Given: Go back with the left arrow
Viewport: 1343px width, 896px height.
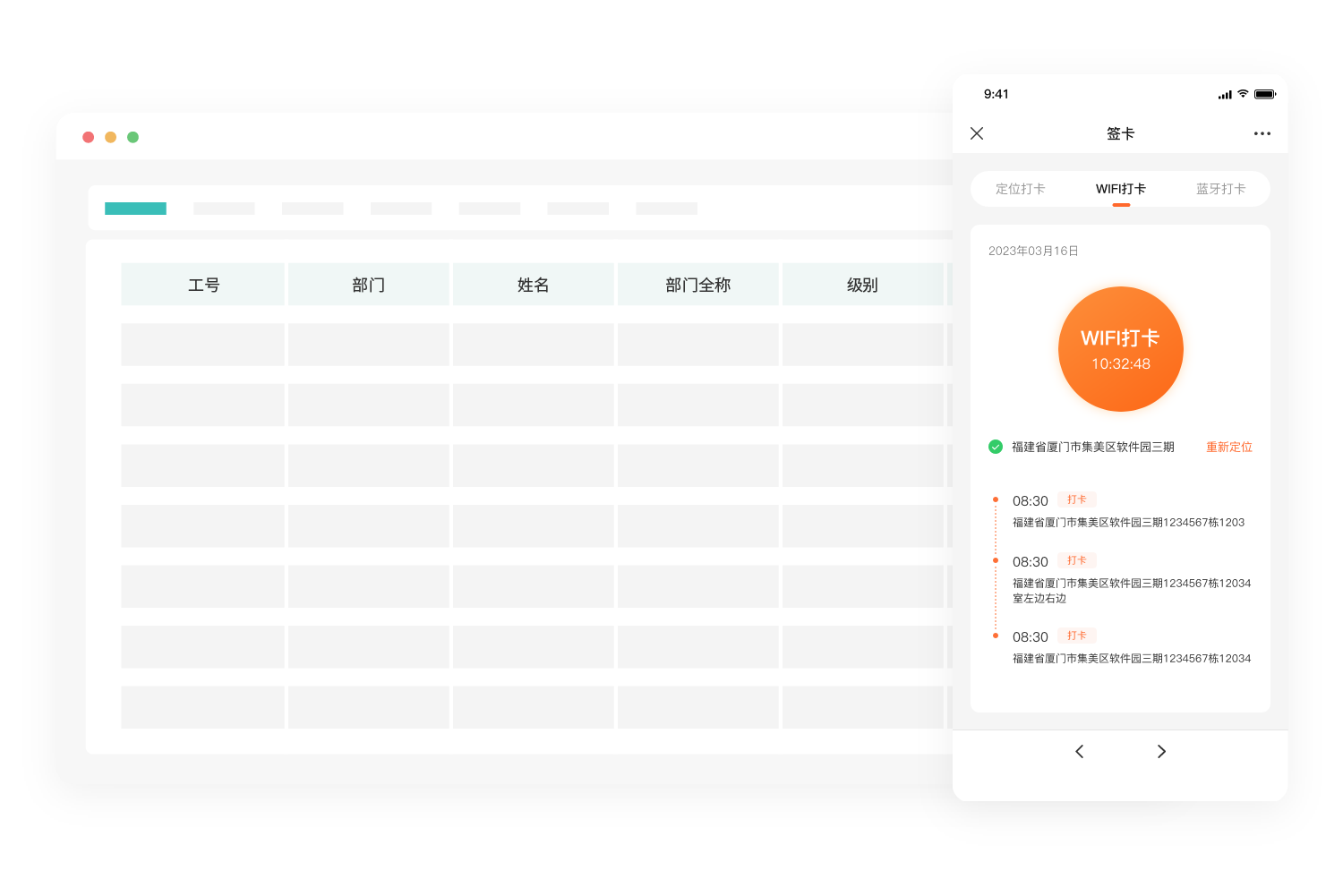Looking at the screenshot, I should click(x=1080, y=751).
